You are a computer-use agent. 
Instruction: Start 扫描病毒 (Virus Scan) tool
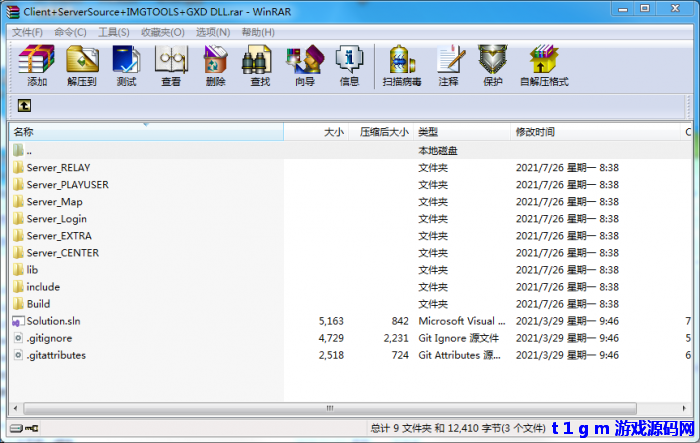pyautogui.click(x=402, y=66)
